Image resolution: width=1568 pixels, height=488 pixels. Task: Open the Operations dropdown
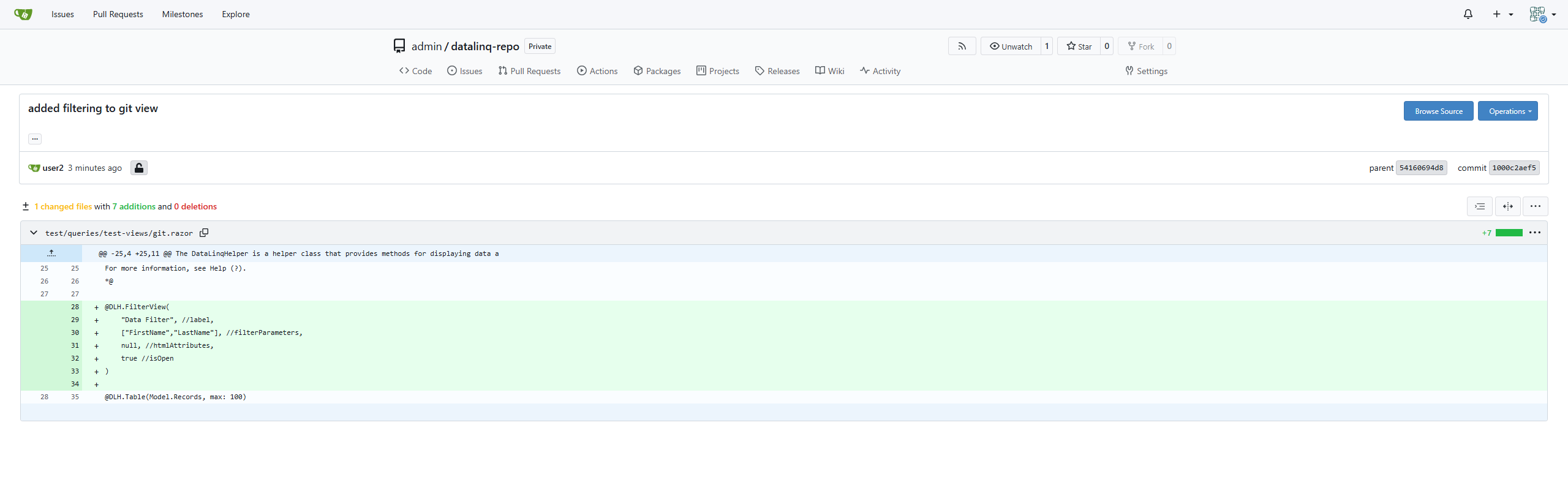pos(1508,111)
